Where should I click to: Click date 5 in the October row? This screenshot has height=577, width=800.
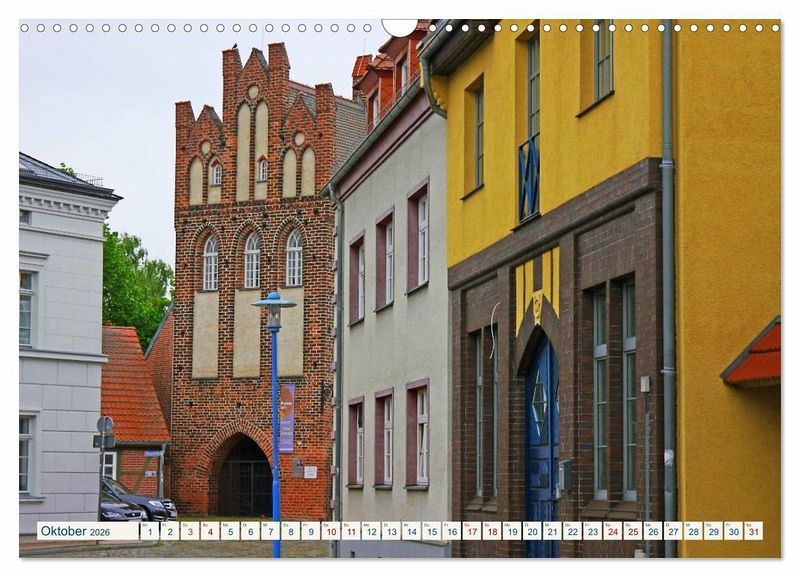(x=229, y=531)
